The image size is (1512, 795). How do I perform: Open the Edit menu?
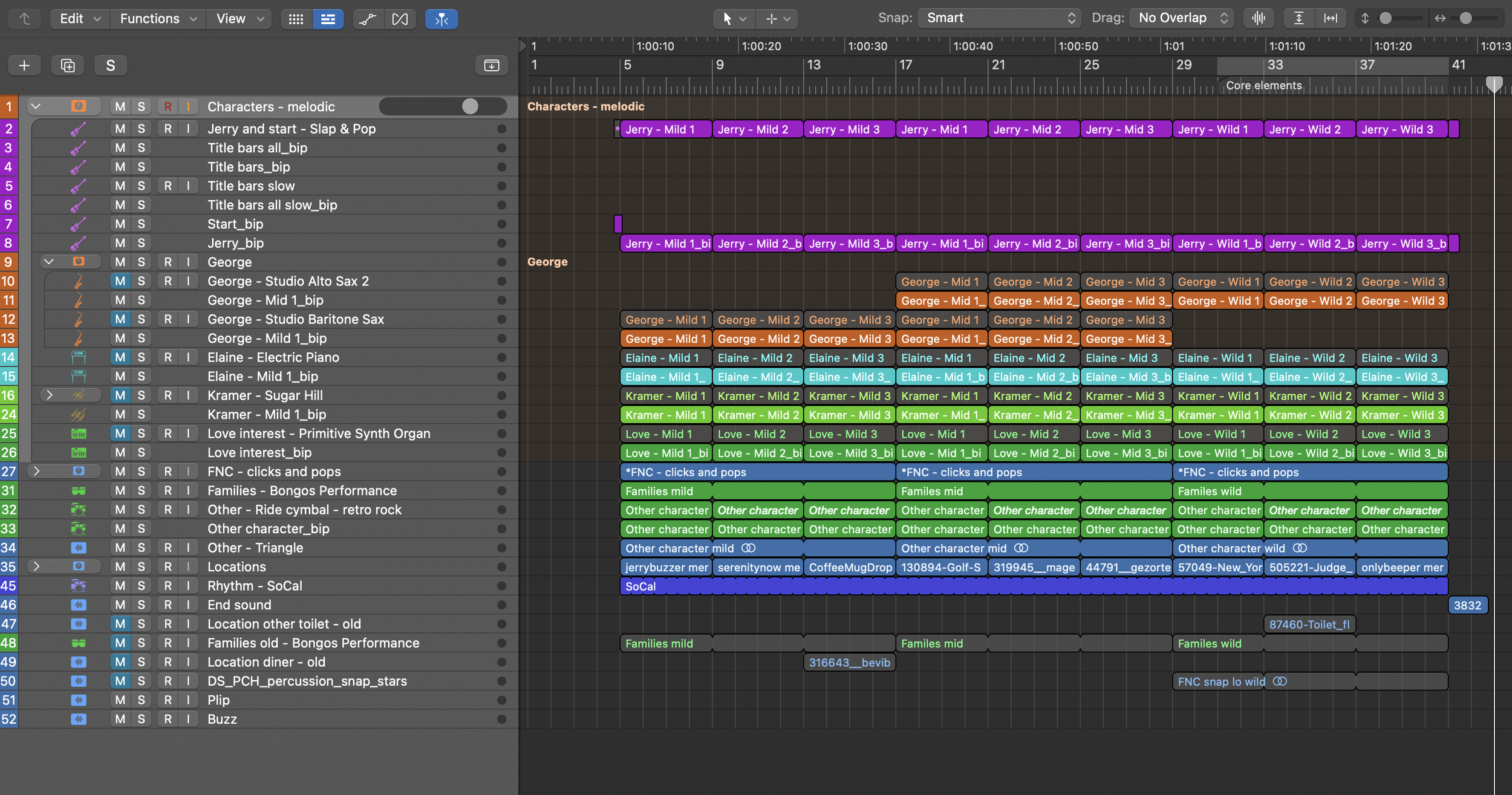click(80, 19)
